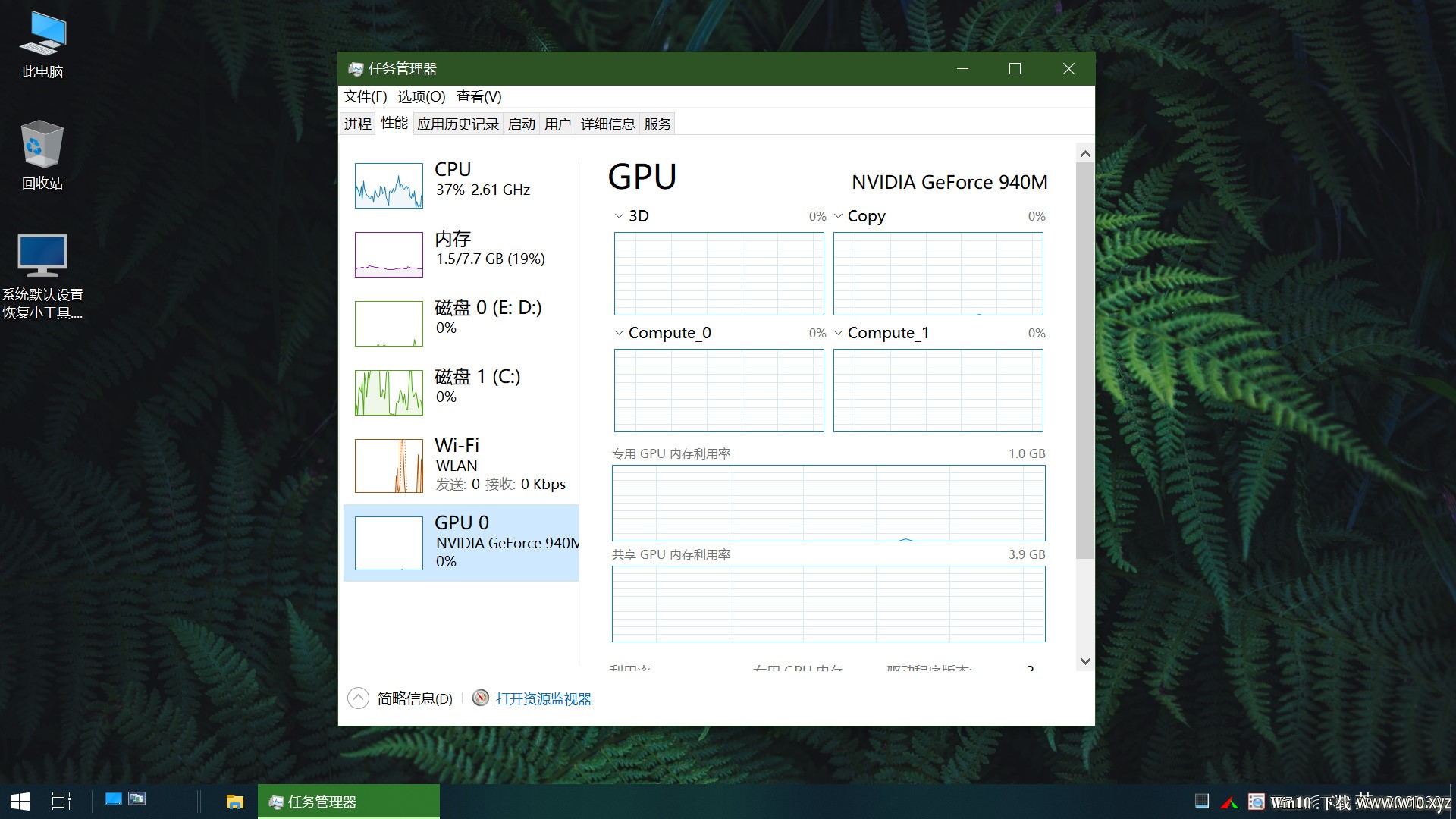This screenshot has height=819, width=1456.
Task: Click the scrollbar down arrow in GPU pane
Action: 1085,661
